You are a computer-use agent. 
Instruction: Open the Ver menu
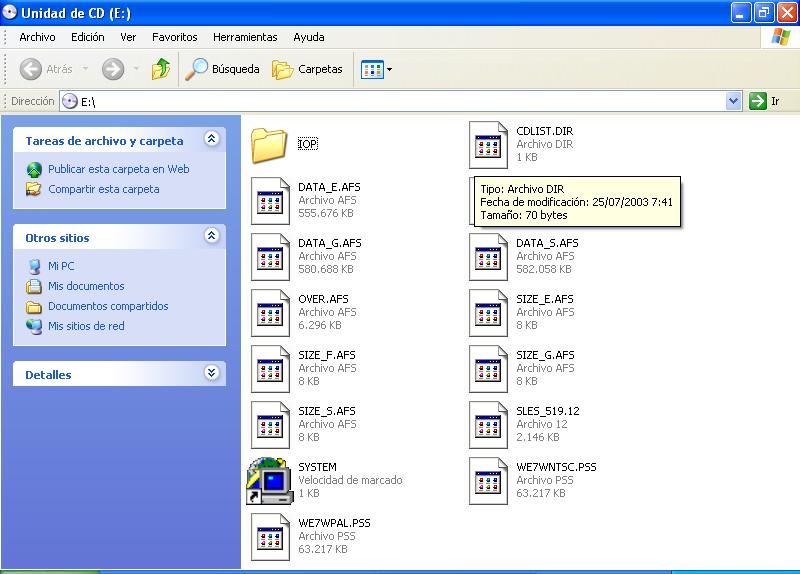[x=128, y=37]
